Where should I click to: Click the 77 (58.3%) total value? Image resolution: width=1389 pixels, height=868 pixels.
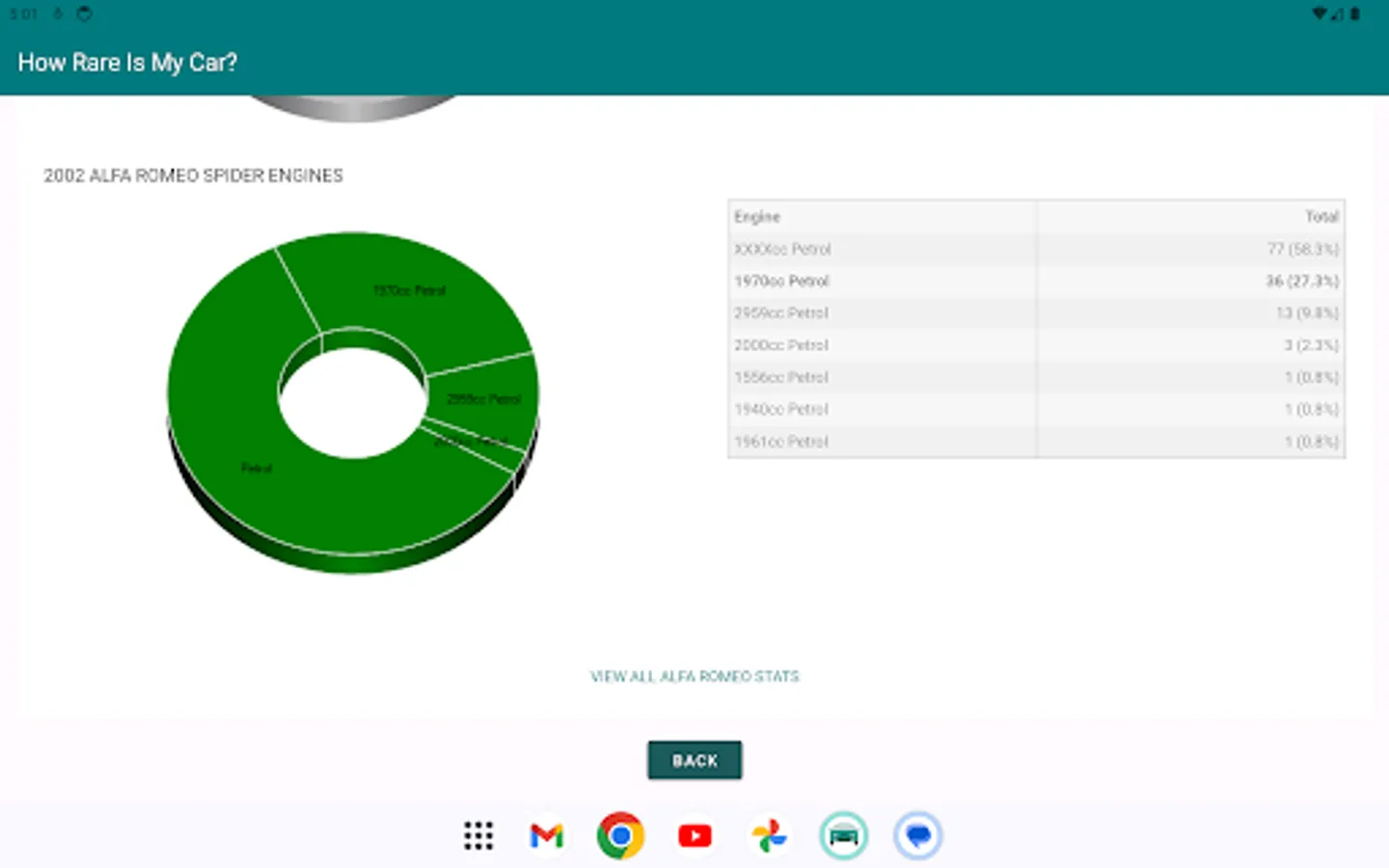1302,249
